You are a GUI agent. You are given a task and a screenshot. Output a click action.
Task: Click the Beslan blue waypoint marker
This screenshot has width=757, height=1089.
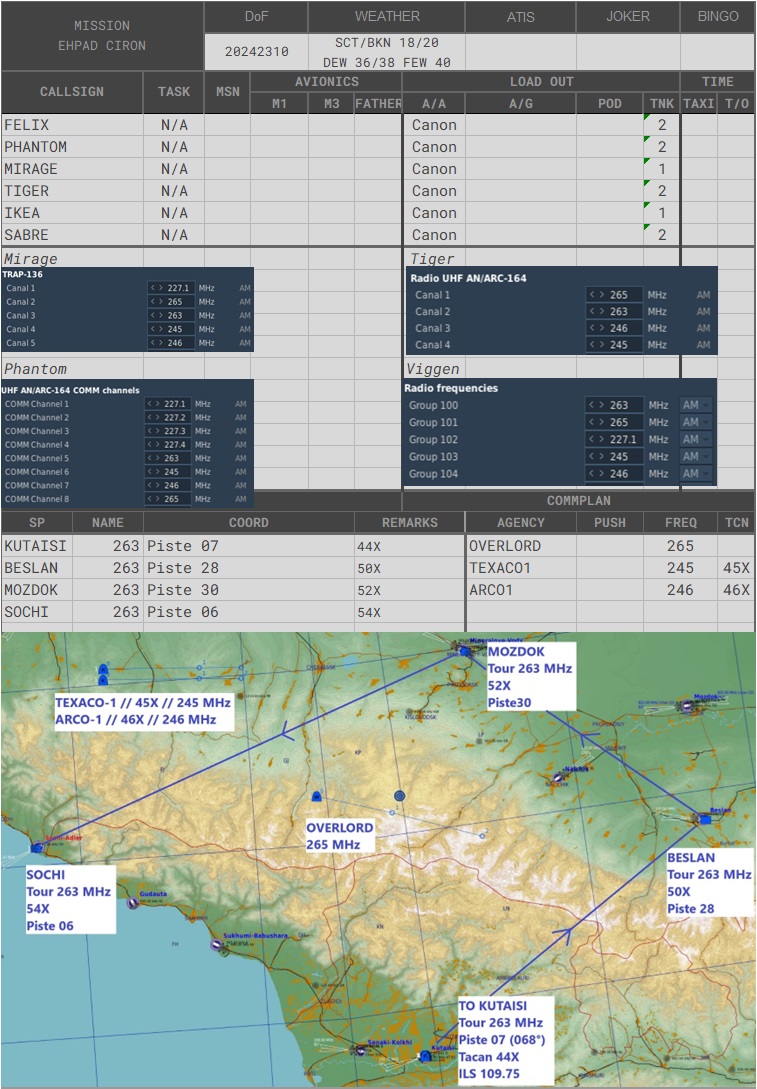click(704, 819)
